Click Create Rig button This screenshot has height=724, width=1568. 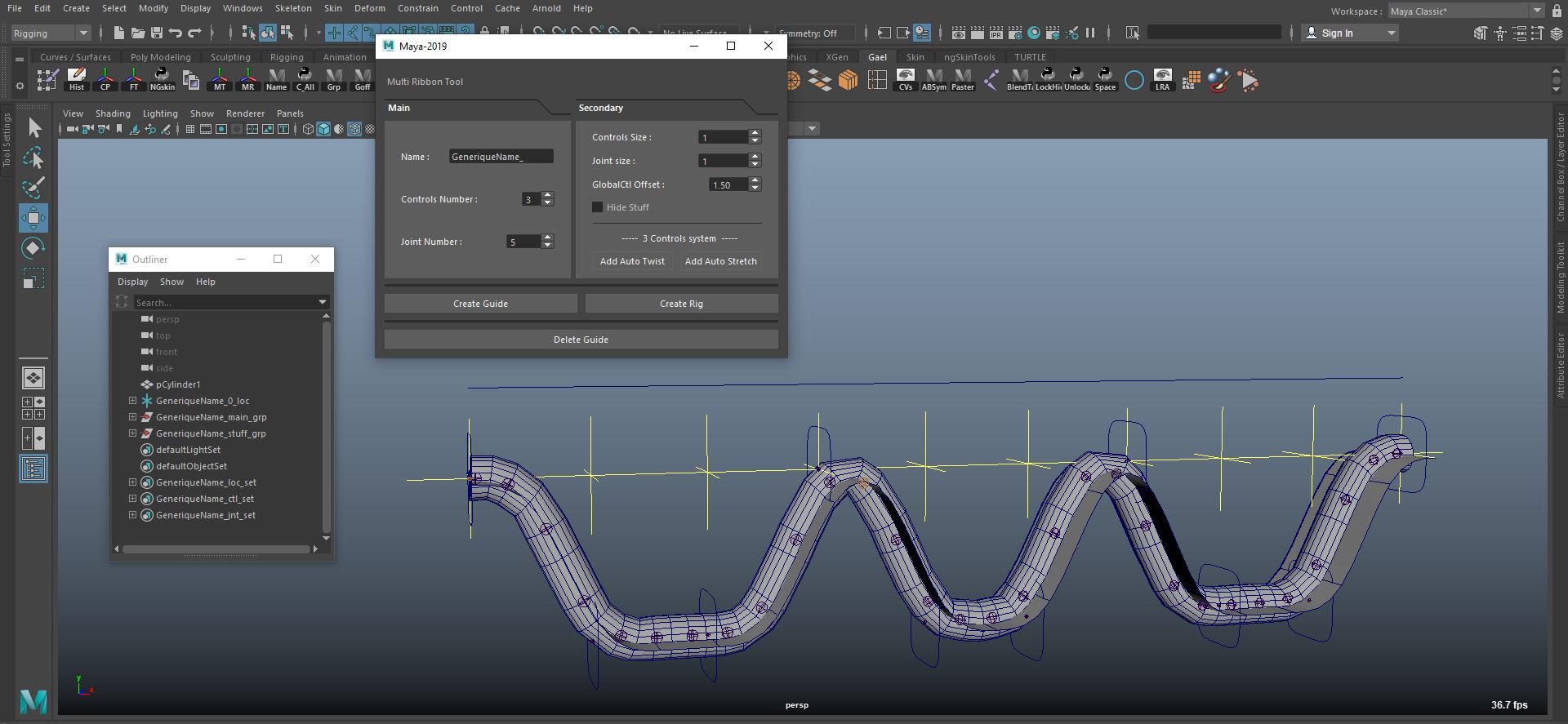681,304
